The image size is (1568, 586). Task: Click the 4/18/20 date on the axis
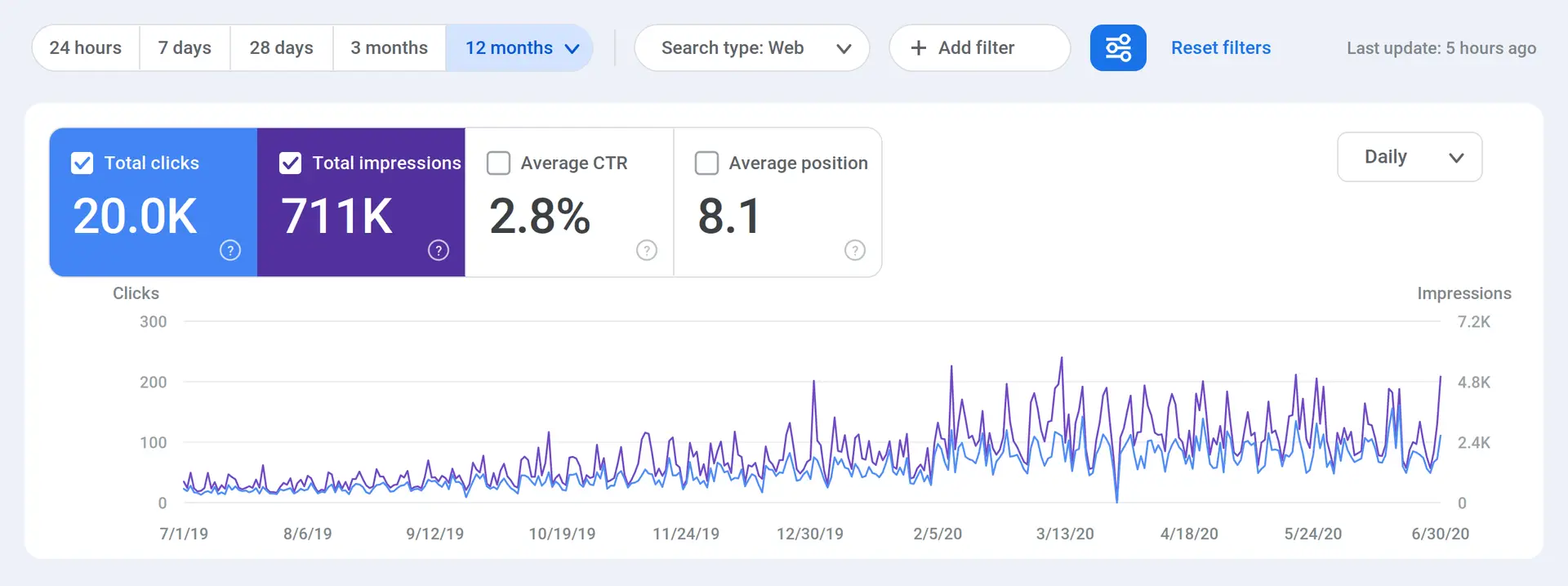[x=1189, y=534]
